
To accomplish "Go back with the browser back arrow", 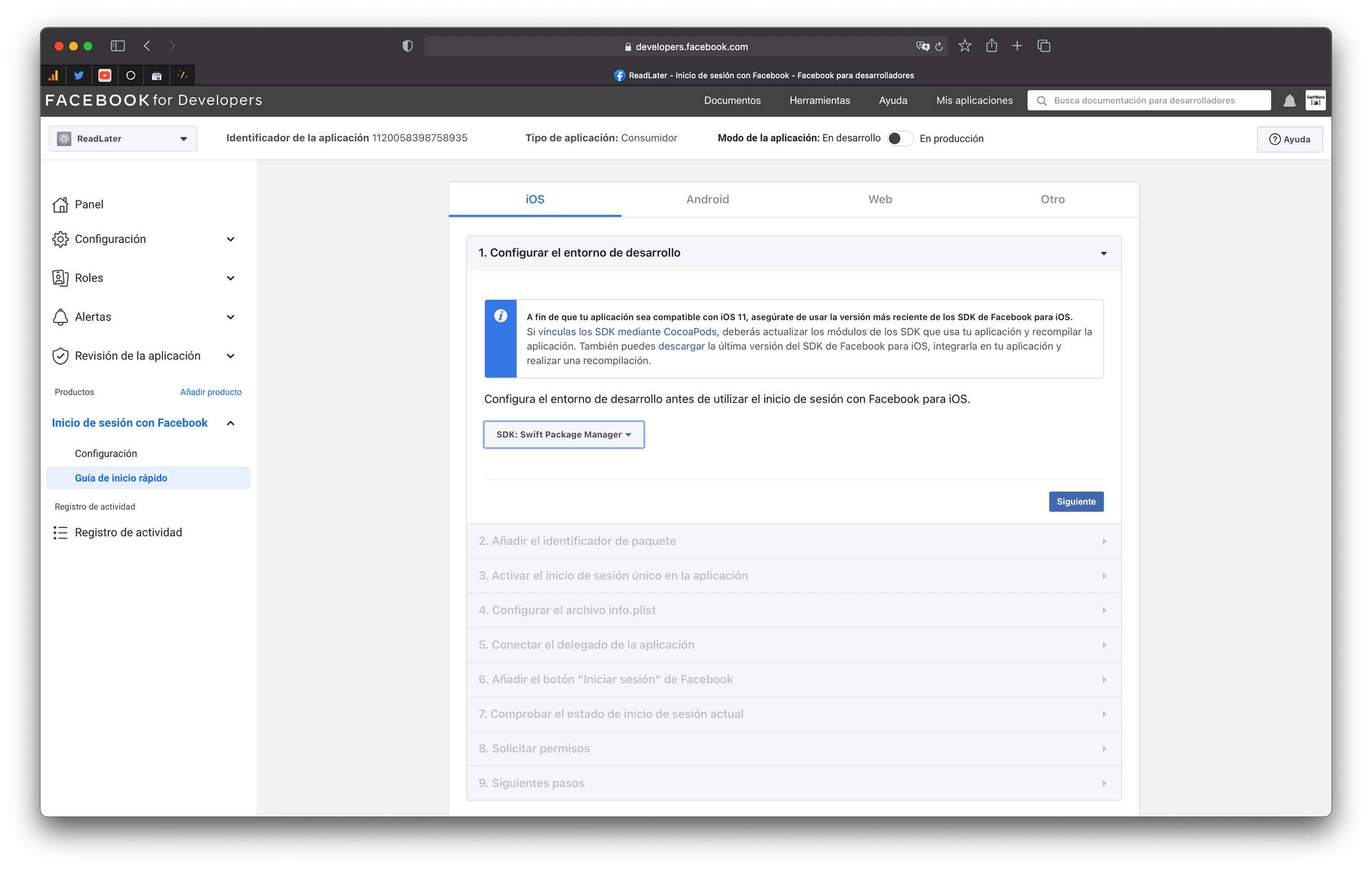I will coord(147,46).
